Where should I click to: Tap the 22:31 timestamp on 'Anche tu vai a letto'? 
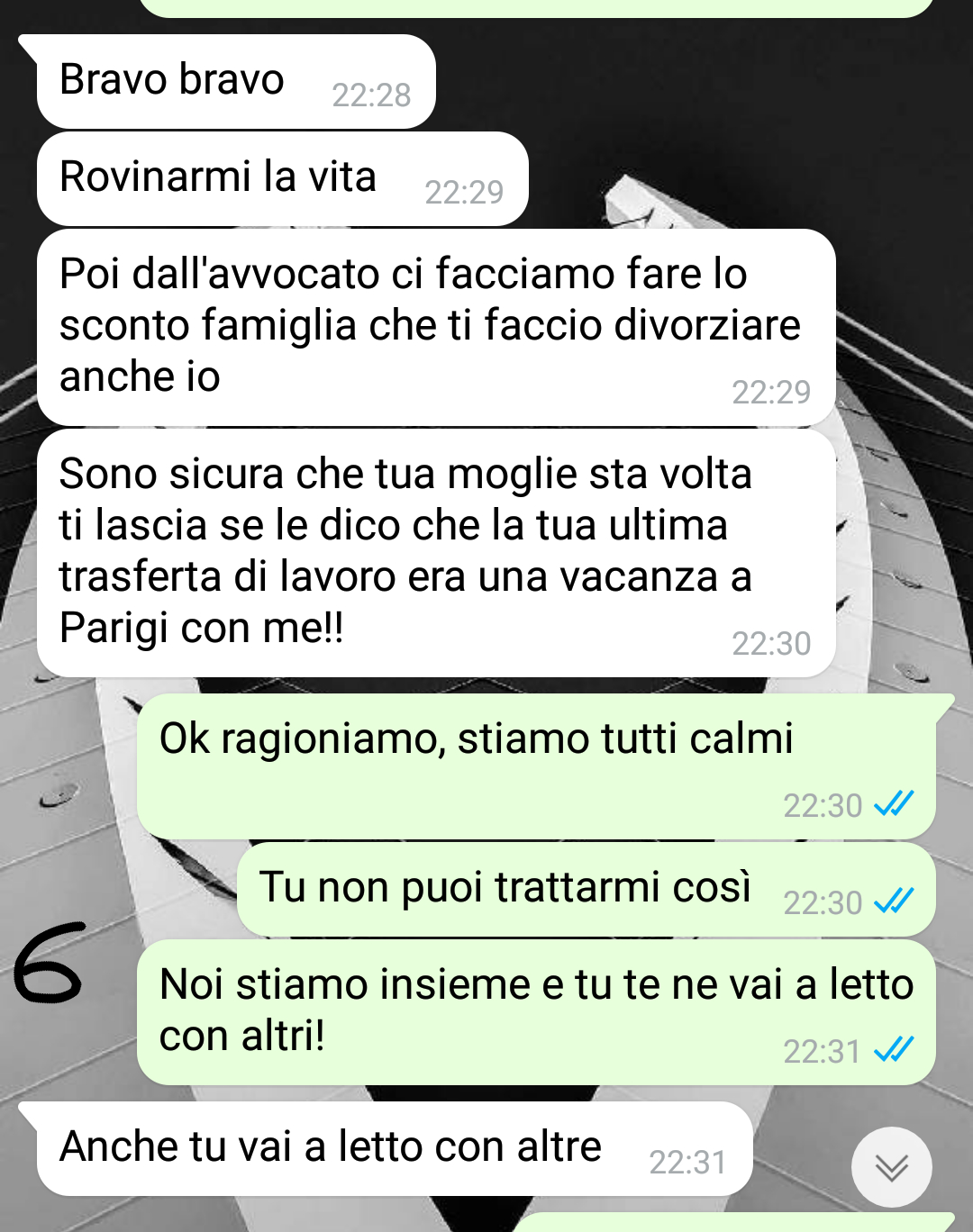(687, 1162)
